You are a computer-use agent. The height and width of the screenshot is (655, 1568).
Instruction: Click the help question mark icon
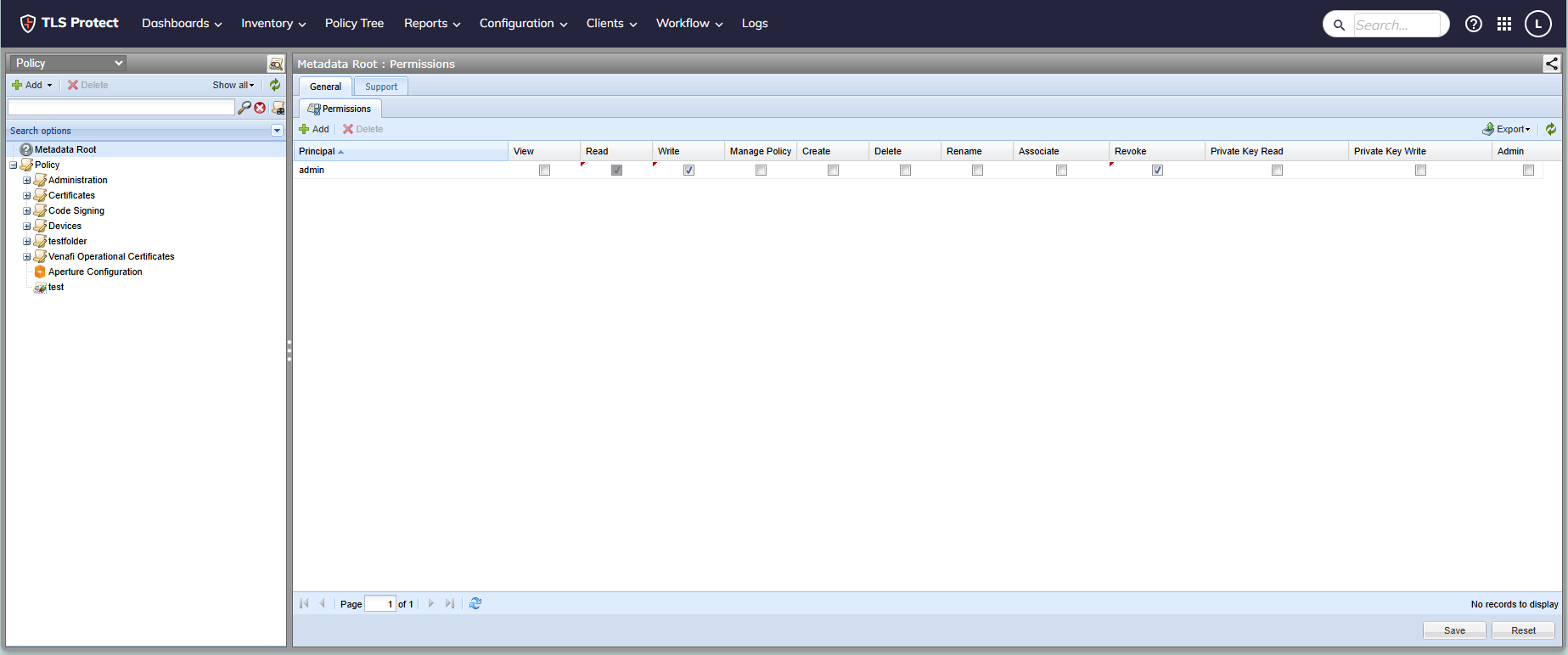pos(1474,24)
